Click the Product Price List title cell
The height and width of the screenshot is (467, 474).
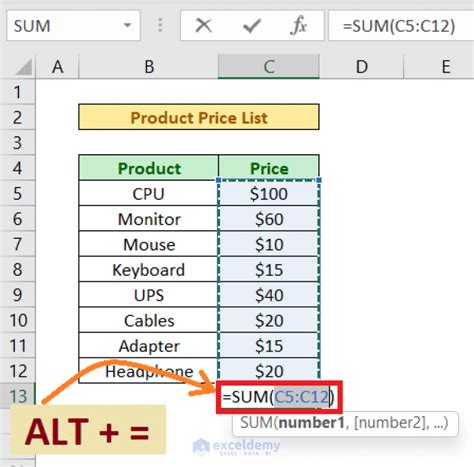coord(199,117)
